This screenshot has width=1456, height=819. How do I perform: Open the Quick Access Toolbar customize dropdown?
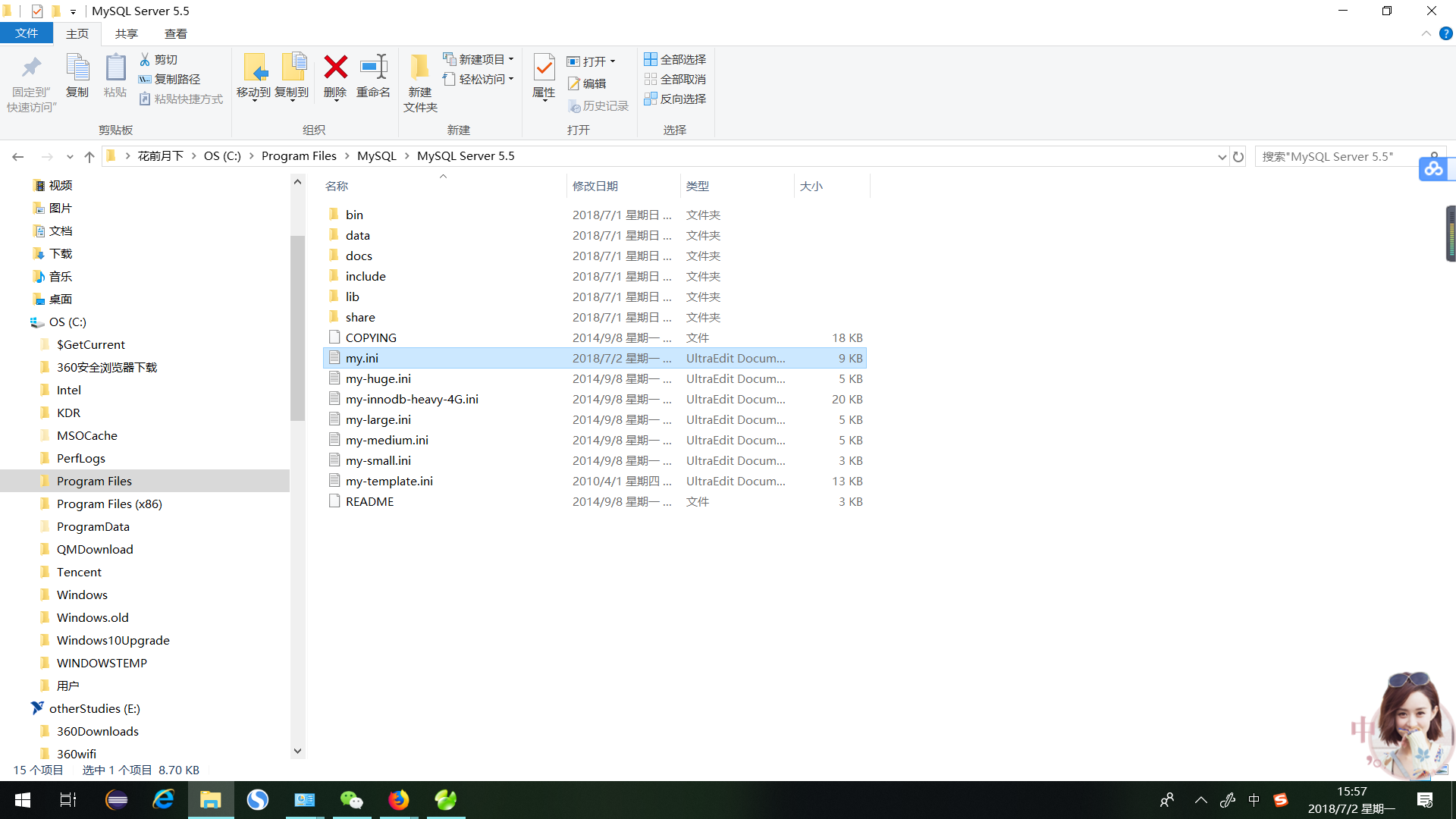(73, 11)
